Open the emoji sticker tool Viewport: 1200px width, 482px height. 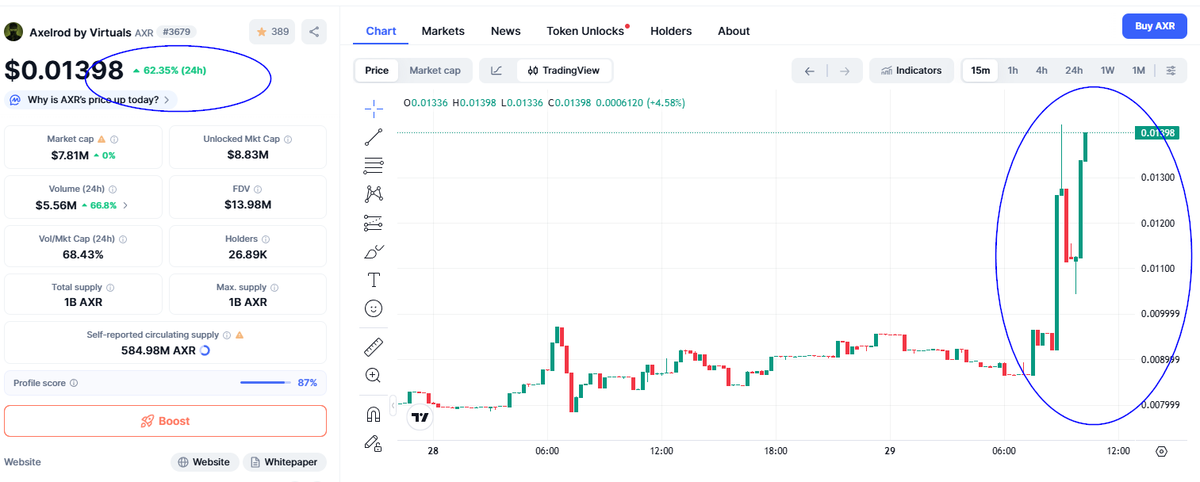pos(373,309)
